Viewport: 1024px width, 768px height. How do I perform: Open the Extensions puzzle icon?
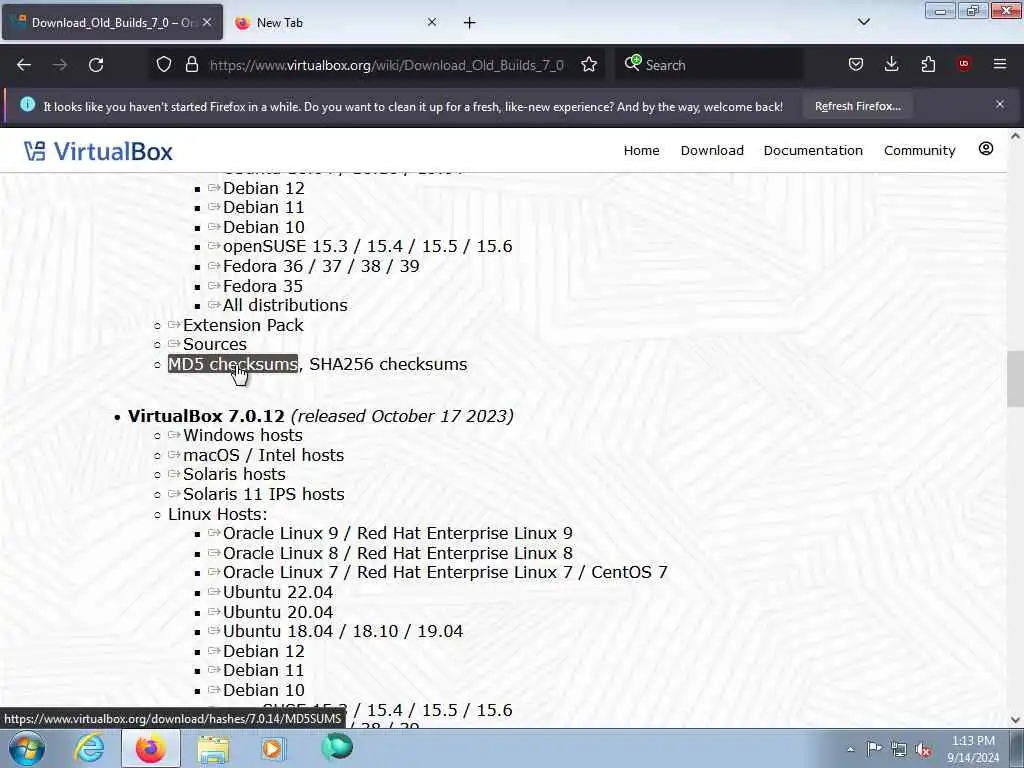click(x=928, y=65)
